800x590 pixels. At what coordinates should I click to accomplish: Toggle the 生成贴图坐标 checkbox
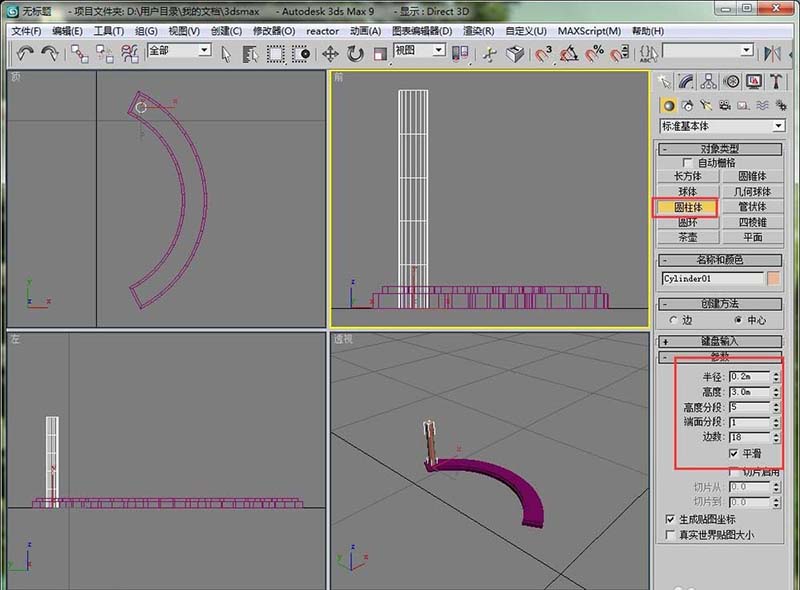click(670, 519)
